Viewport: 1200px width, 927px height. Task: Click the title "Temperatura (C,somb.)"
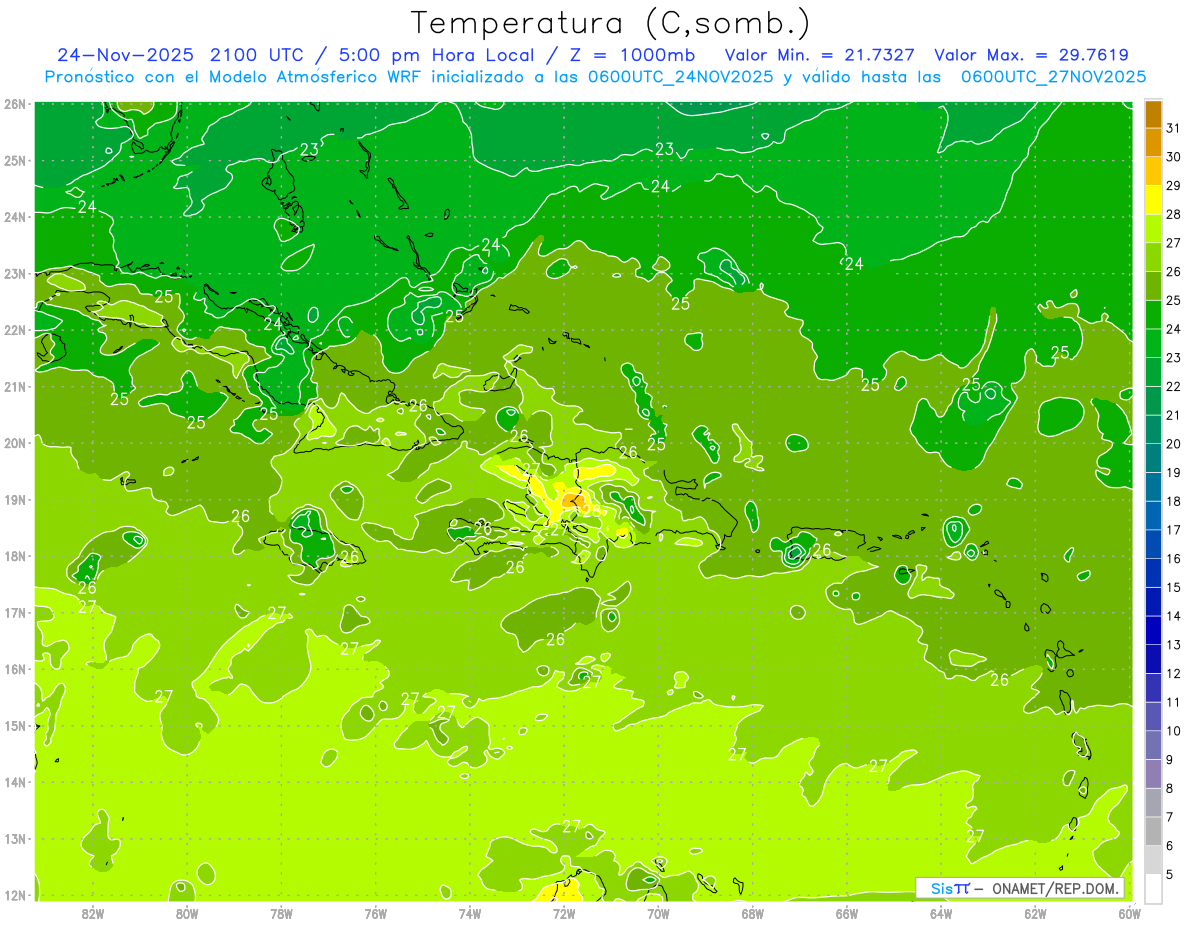click(611, 24)
